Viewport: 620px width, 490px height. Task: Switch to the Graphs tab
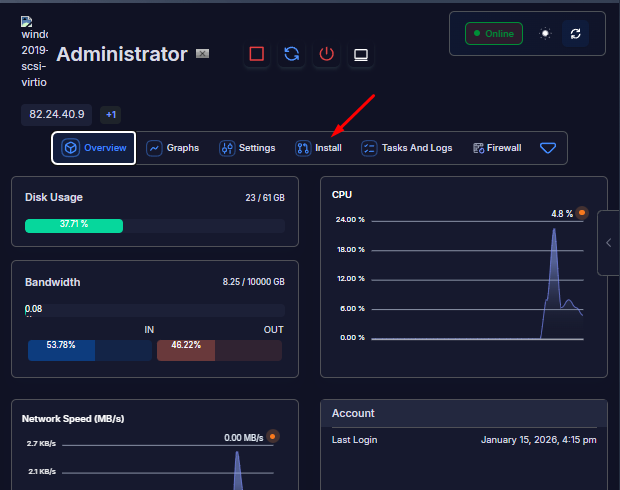pos(173,148)
